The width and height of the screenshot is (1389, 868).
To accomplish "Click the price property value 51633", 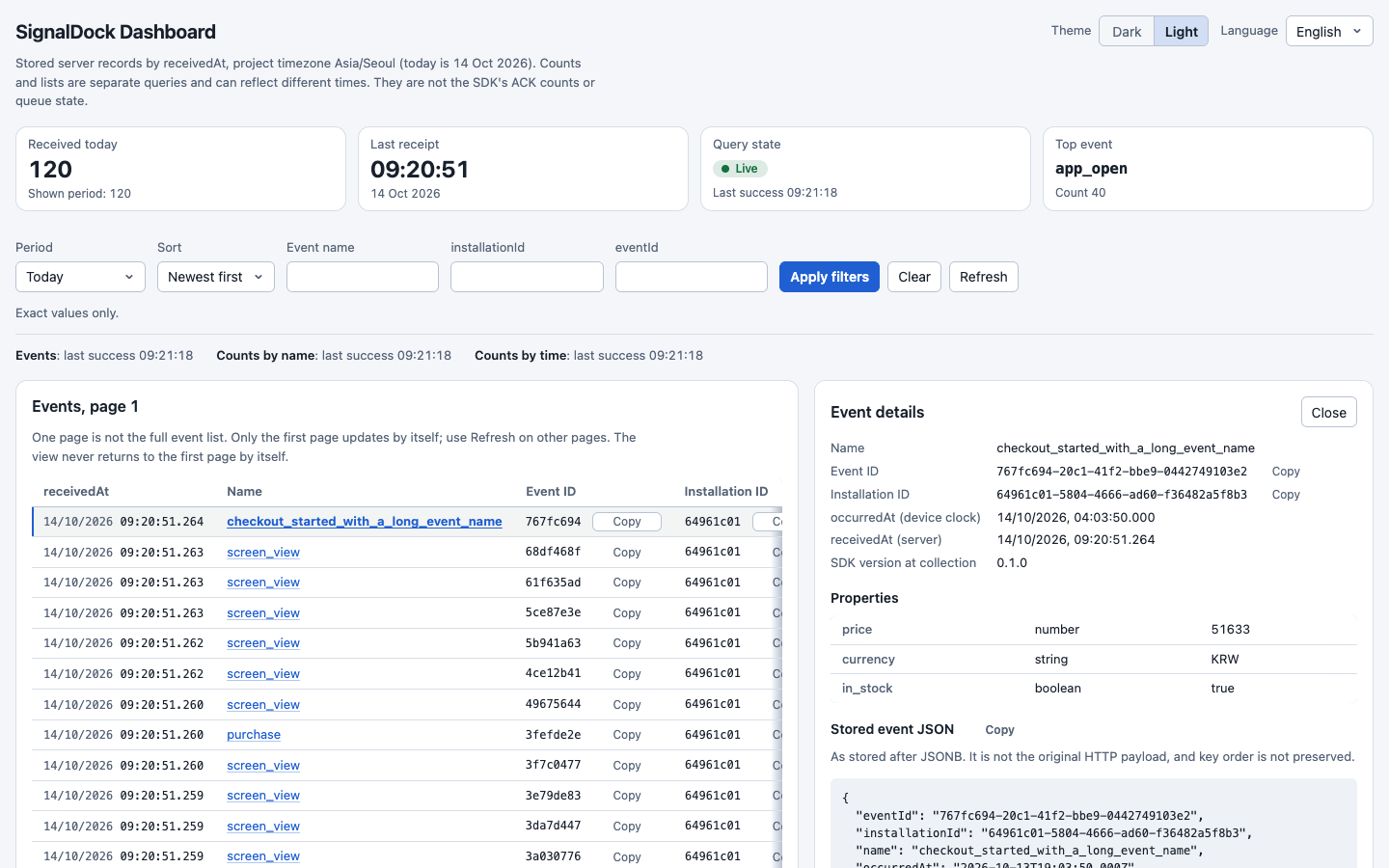I will pos(1230,630).
